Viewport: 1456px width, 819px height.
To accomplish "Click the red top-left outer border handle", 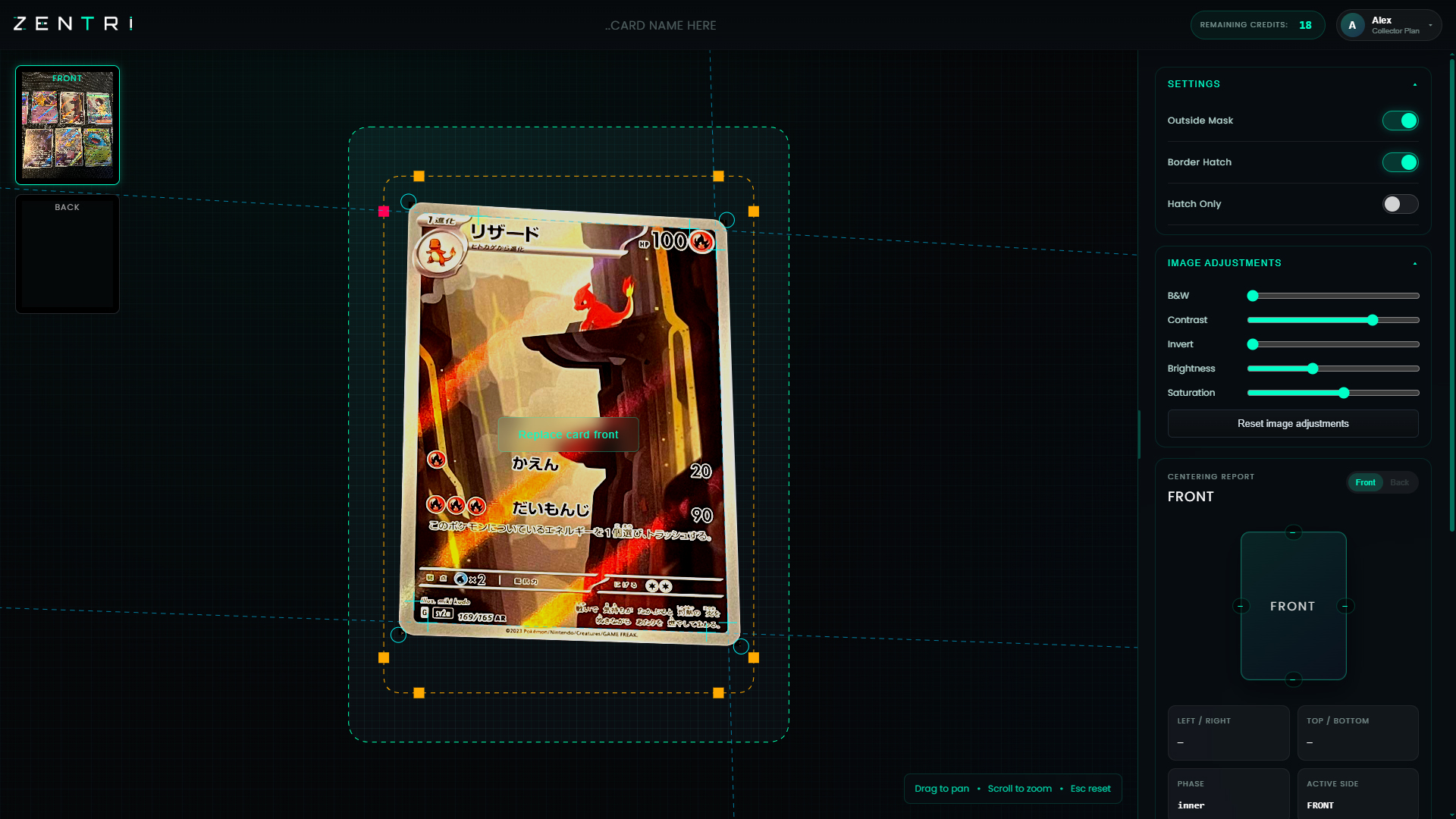I will click(x=384, y=212).
